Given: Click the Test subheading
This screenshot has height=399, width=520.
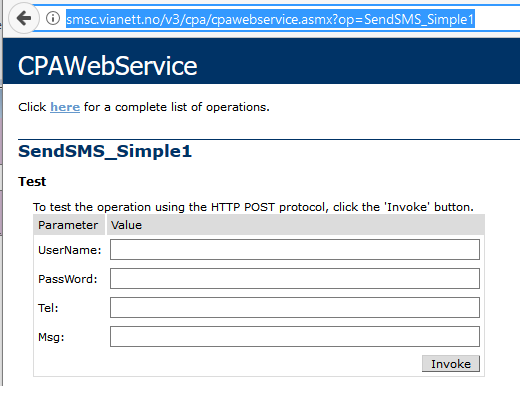Looking at the screenshot, I should pos(32,182).
